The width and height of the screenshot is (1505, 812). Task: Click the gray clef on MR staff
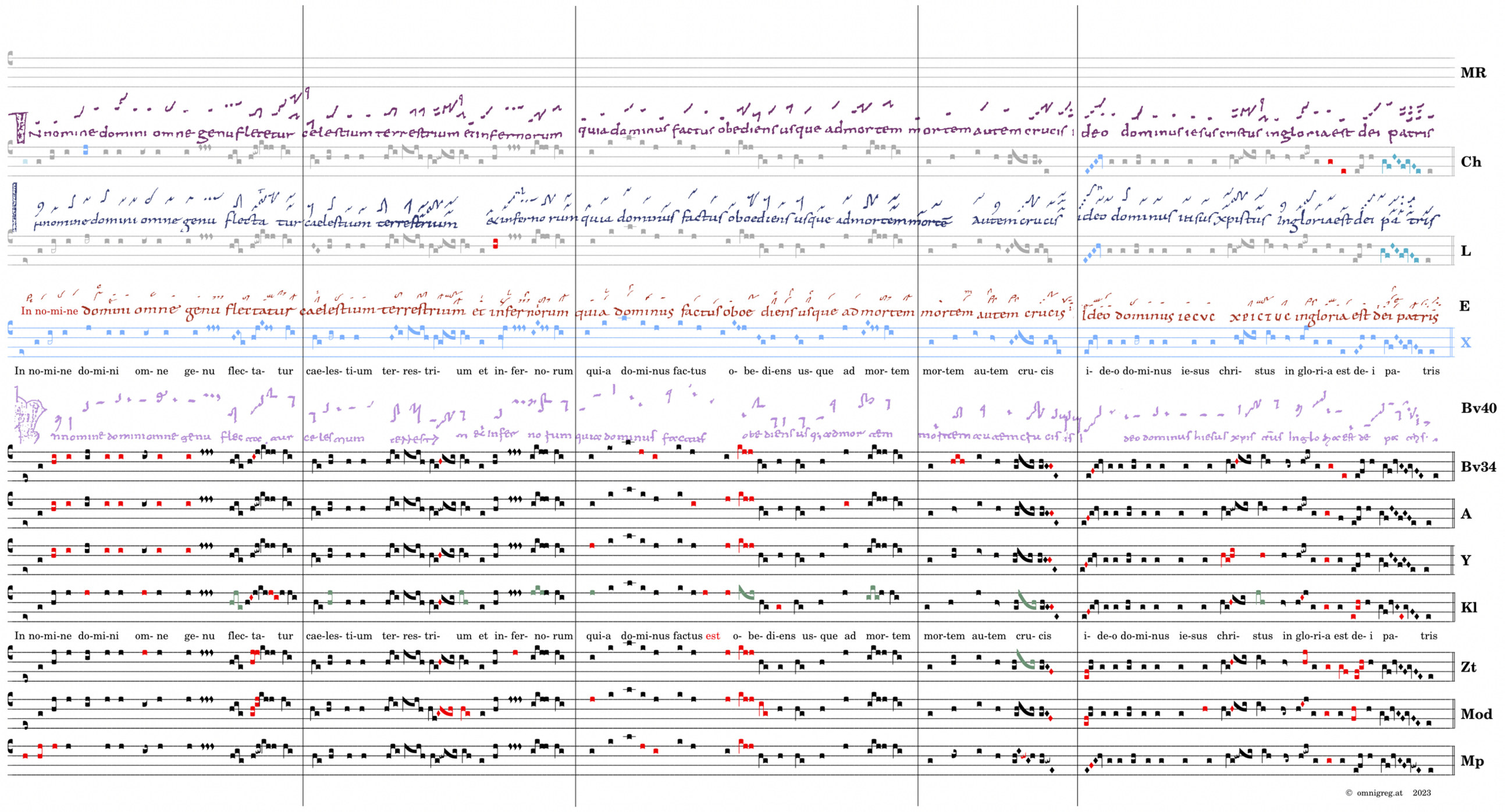point(10,58)
